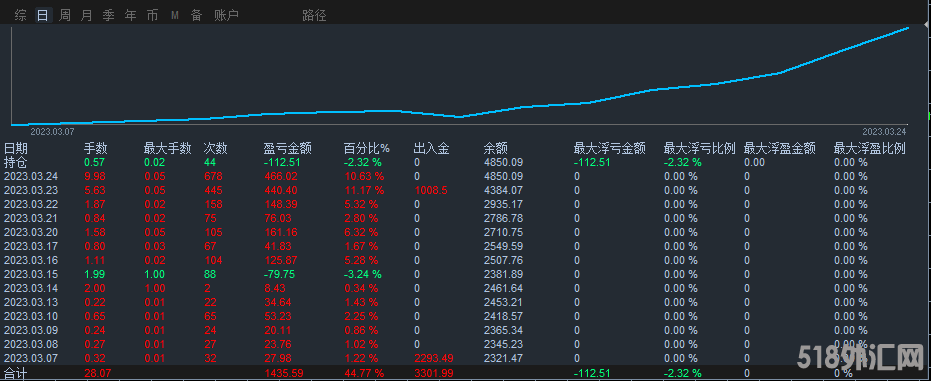Click loss value -79.75
Screen dimensions: 931x381
pyautogui.click(x=280, y=274)
